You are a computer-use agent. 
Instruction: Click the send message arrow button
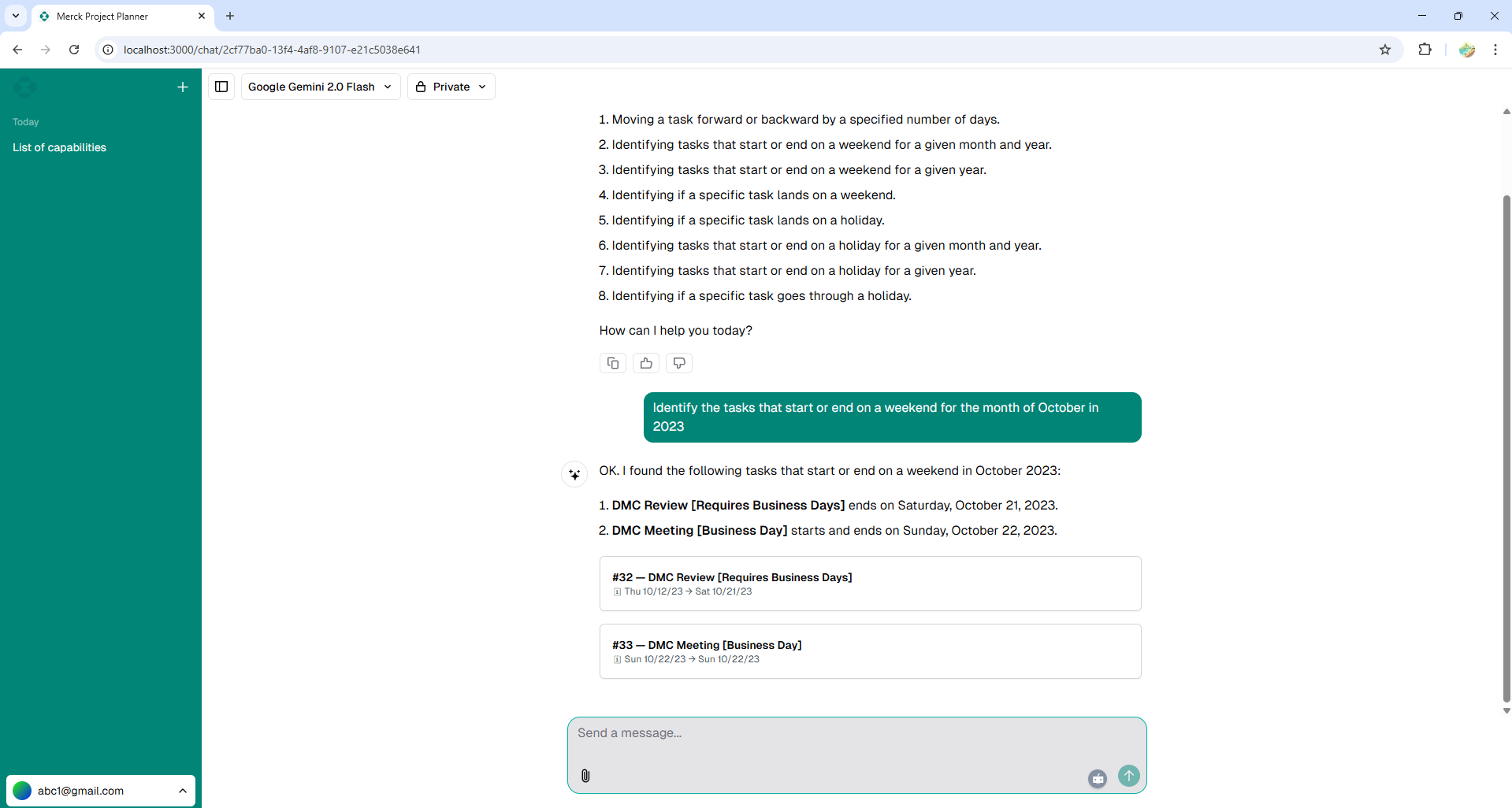tap(1128, 776)
